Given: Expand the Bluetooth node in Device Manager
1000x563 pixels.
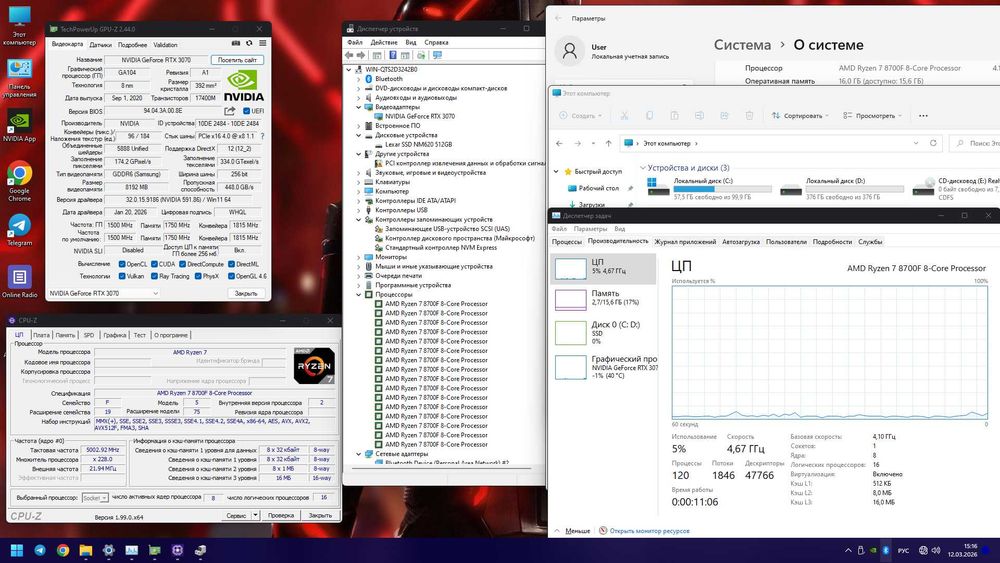Looking at the screenshot, I should point(358,78).
